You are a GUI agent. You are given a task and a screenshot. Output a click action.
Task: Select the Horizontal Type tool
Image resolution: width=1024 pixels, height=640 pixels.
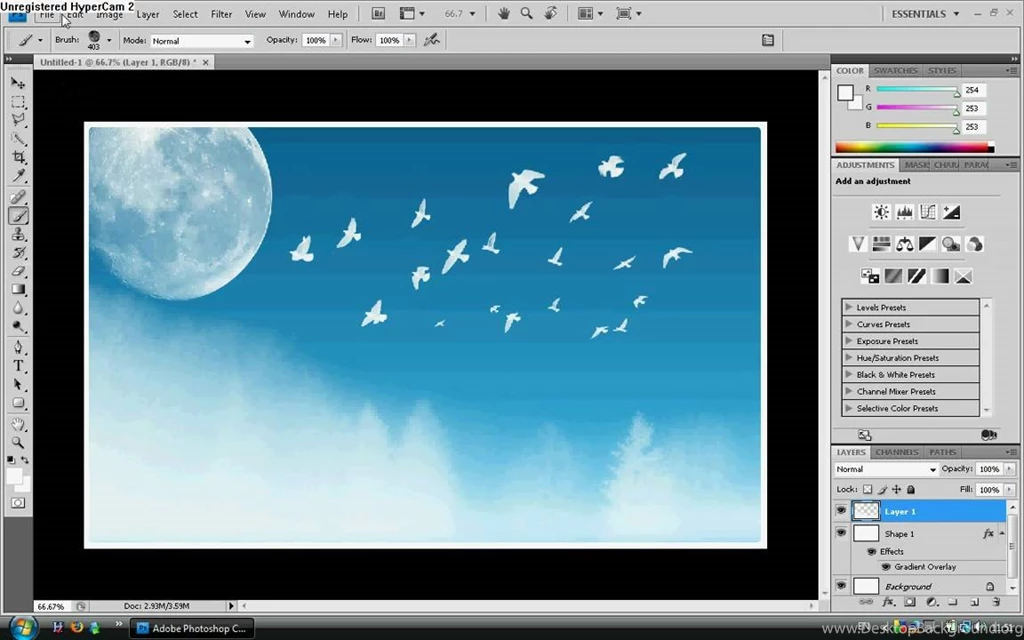18,366
